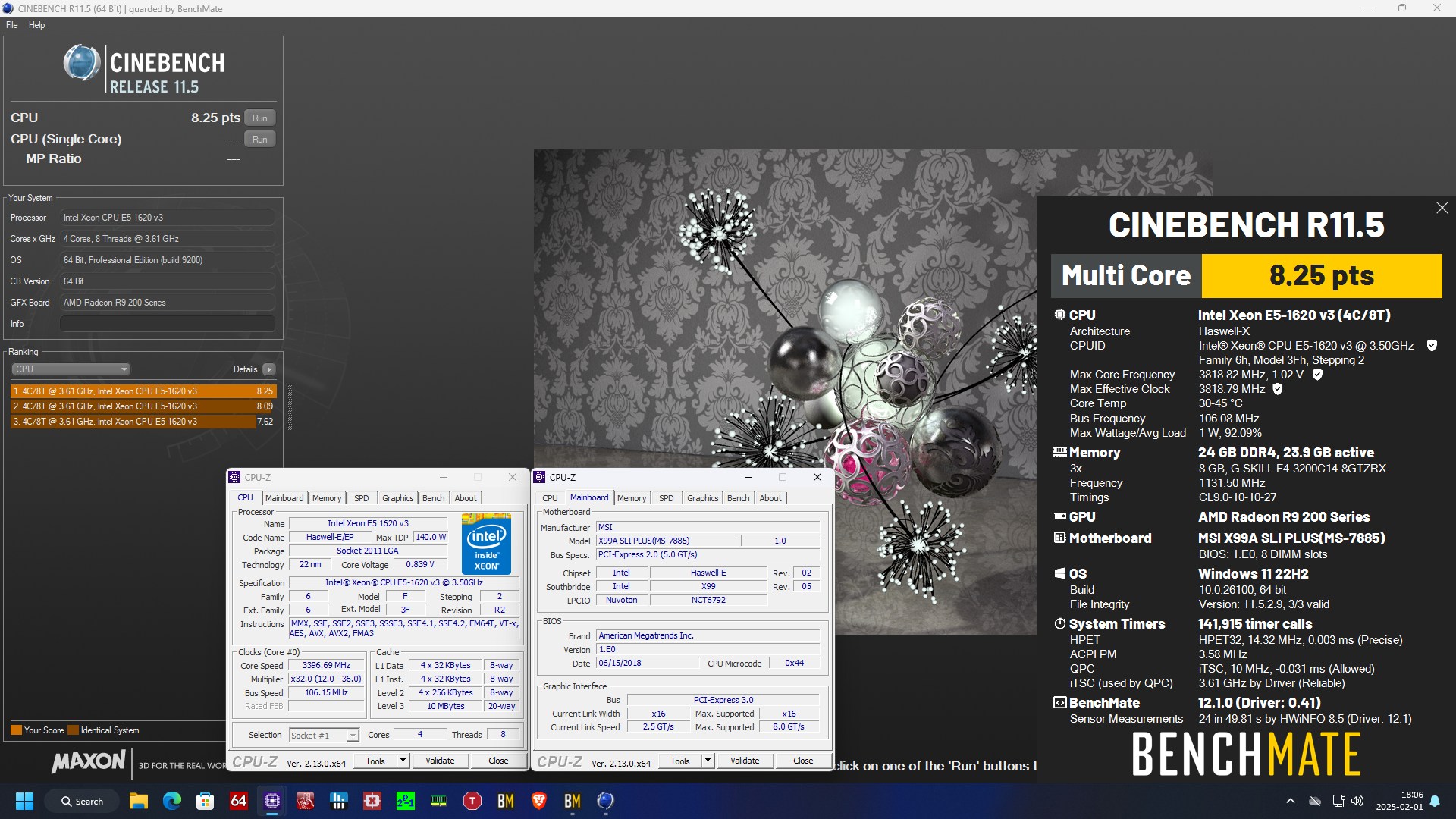Click the blue bars taskbar icon
1456x819 pixels.
pyautogui.click(x=339, y=801)
